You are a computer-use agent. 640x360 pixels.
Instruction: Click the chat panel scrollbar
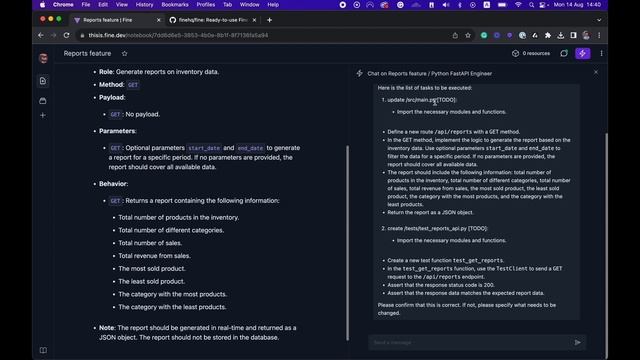point(606,245)
